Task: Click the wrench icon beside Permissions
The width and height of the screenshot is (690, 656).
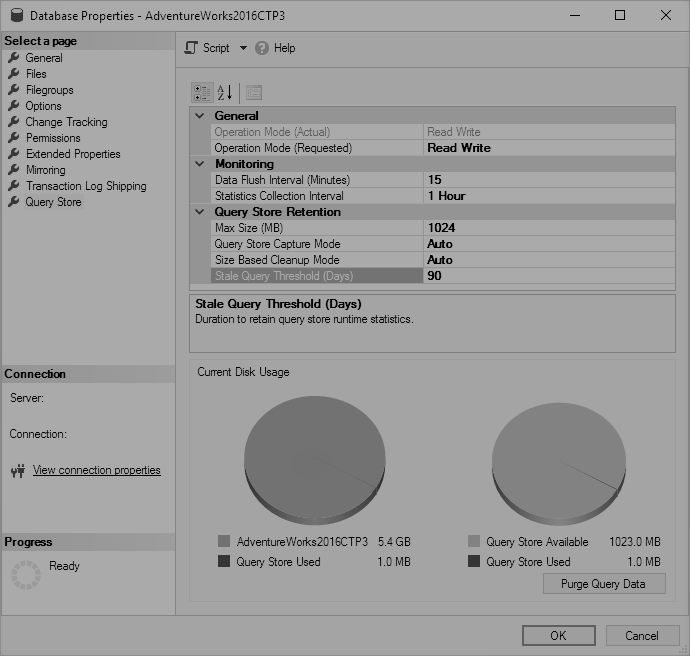Action: tap(14, 138)
